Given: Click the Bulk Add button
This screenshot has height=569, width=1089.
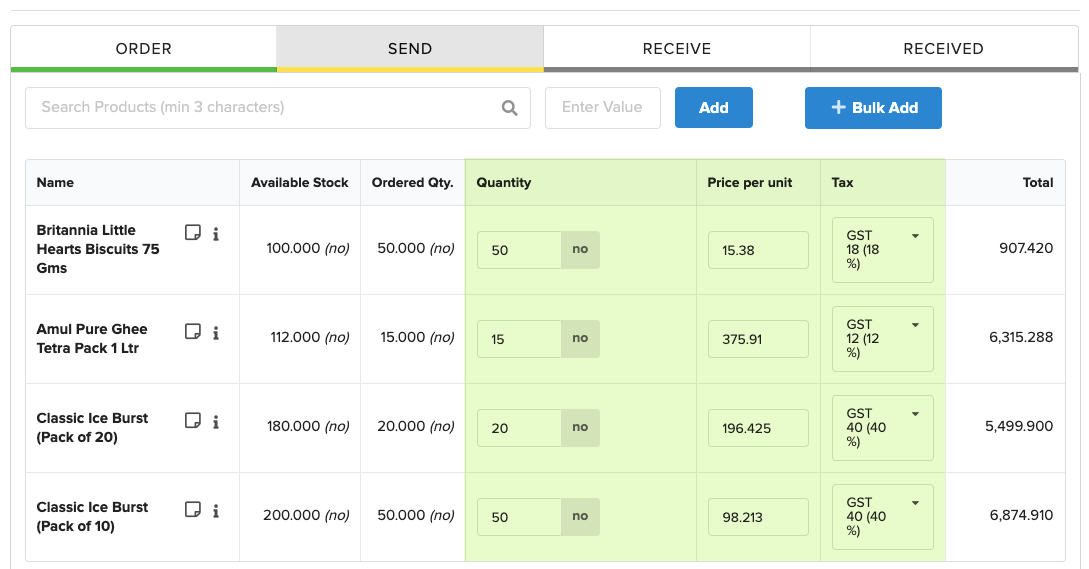Looking at the screenshot, I should [874, 108].
